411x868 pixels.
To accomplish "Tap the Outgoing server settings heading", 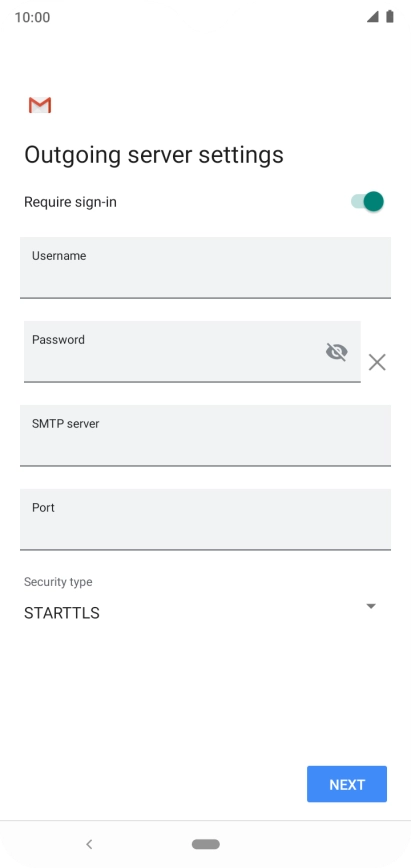I will coord(153,155).
